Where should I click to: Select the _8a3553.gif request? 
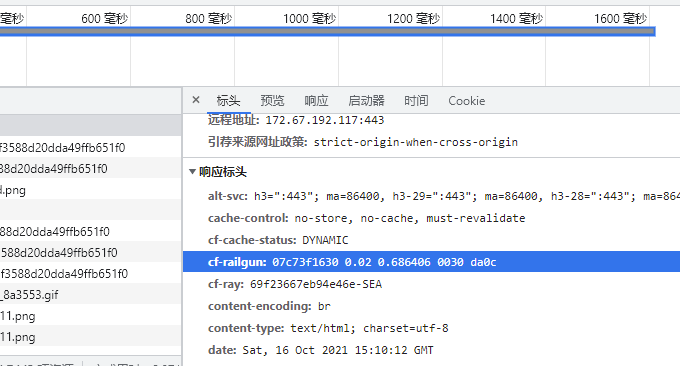point(90,295)
